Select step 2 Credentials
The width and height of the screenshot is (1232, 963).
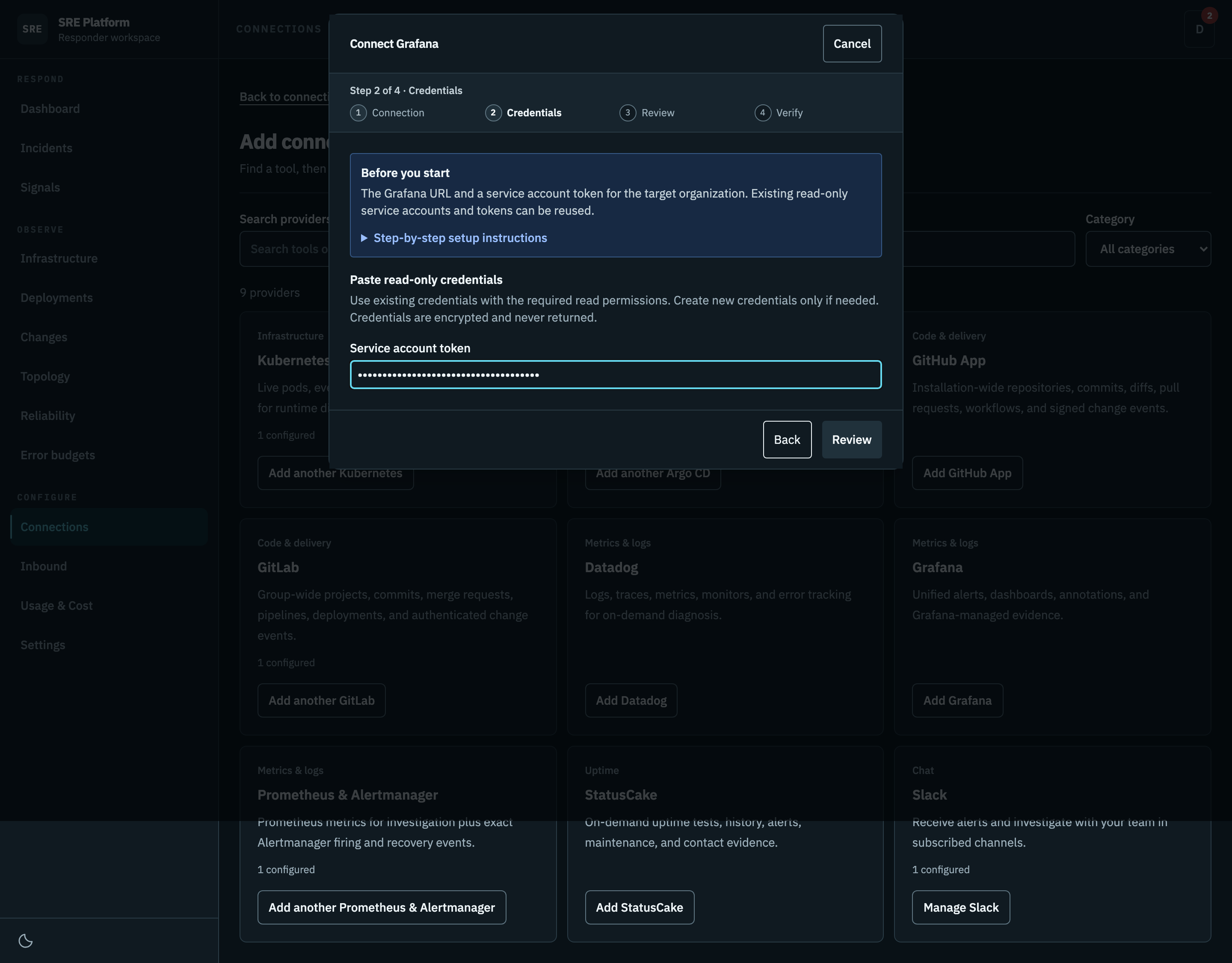(x=523, y=113)
